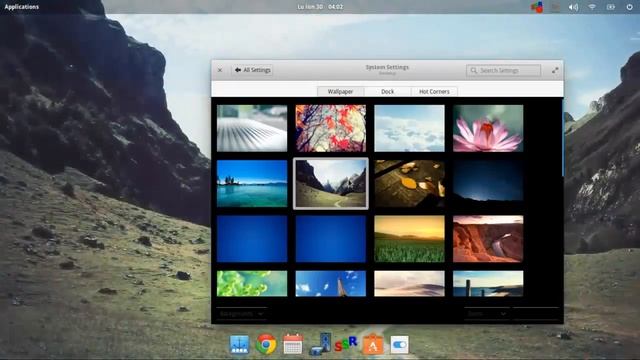Open the battery indicator in top panel
Screen dimensions: 640x360
(x=611, y=7)
